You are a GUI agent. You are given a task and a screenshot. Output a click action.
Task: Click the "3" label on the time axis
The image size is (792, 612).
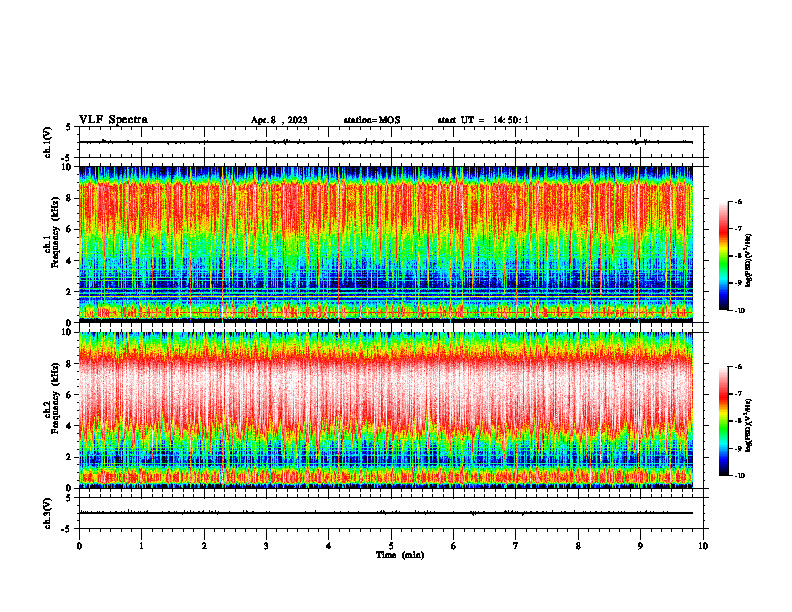(x=266, y=546)
